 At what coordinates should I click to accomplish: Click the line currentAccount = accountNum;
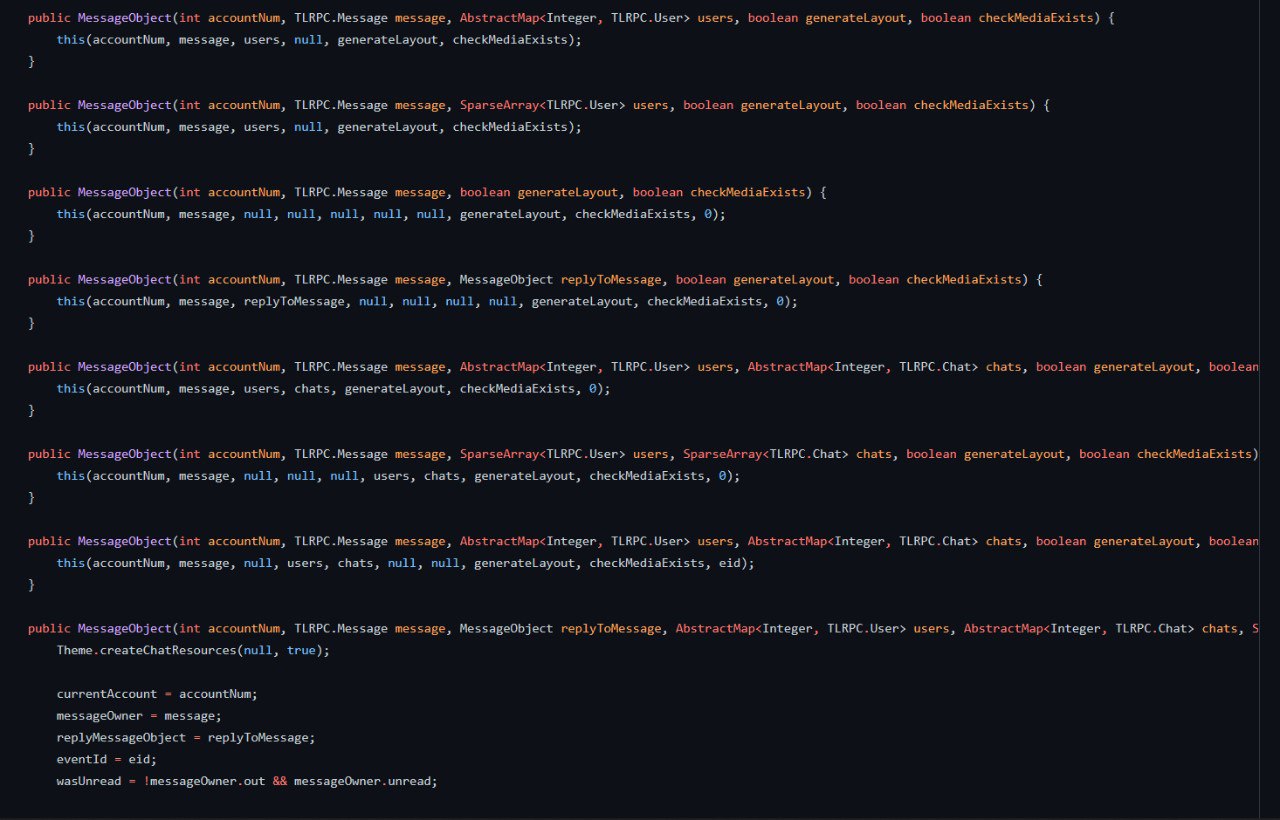coord(157,694)
